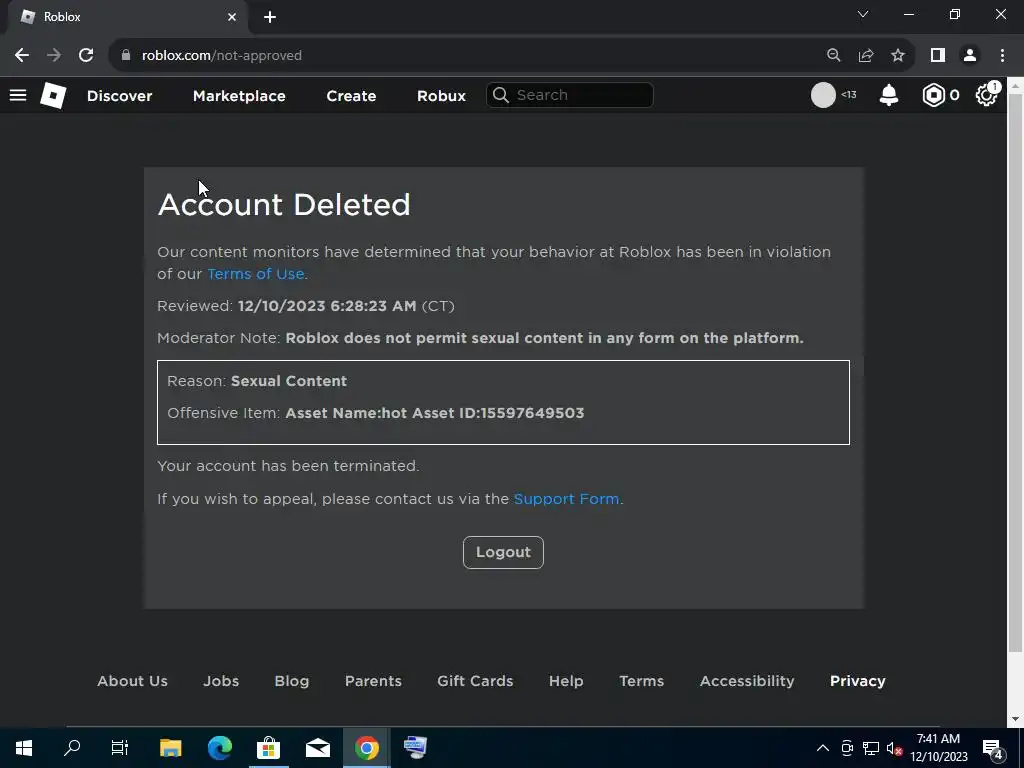
Task: Open the Windows Start menu
Action: (x=24, y=748)
